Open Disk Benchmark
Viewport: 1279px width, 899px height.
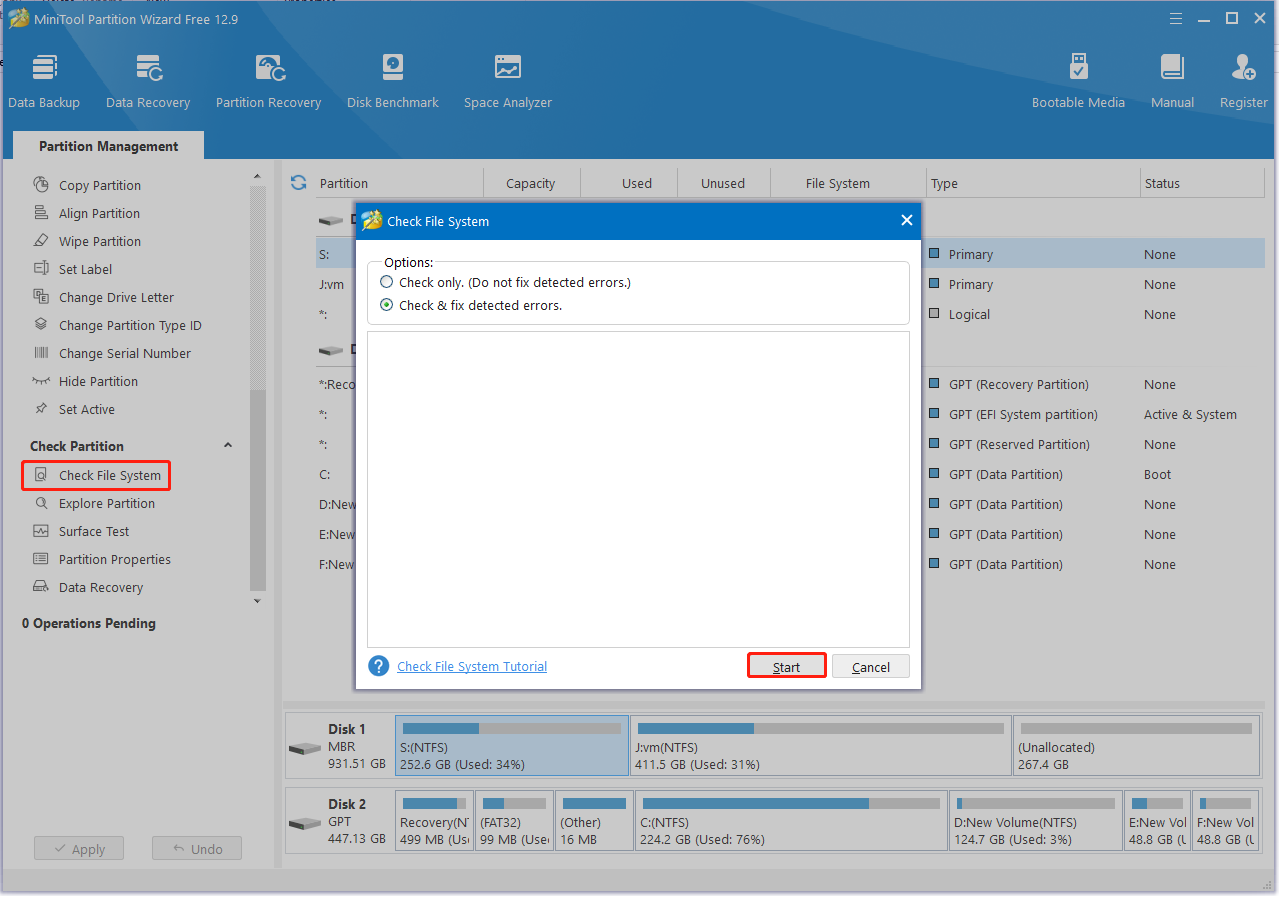393,81
